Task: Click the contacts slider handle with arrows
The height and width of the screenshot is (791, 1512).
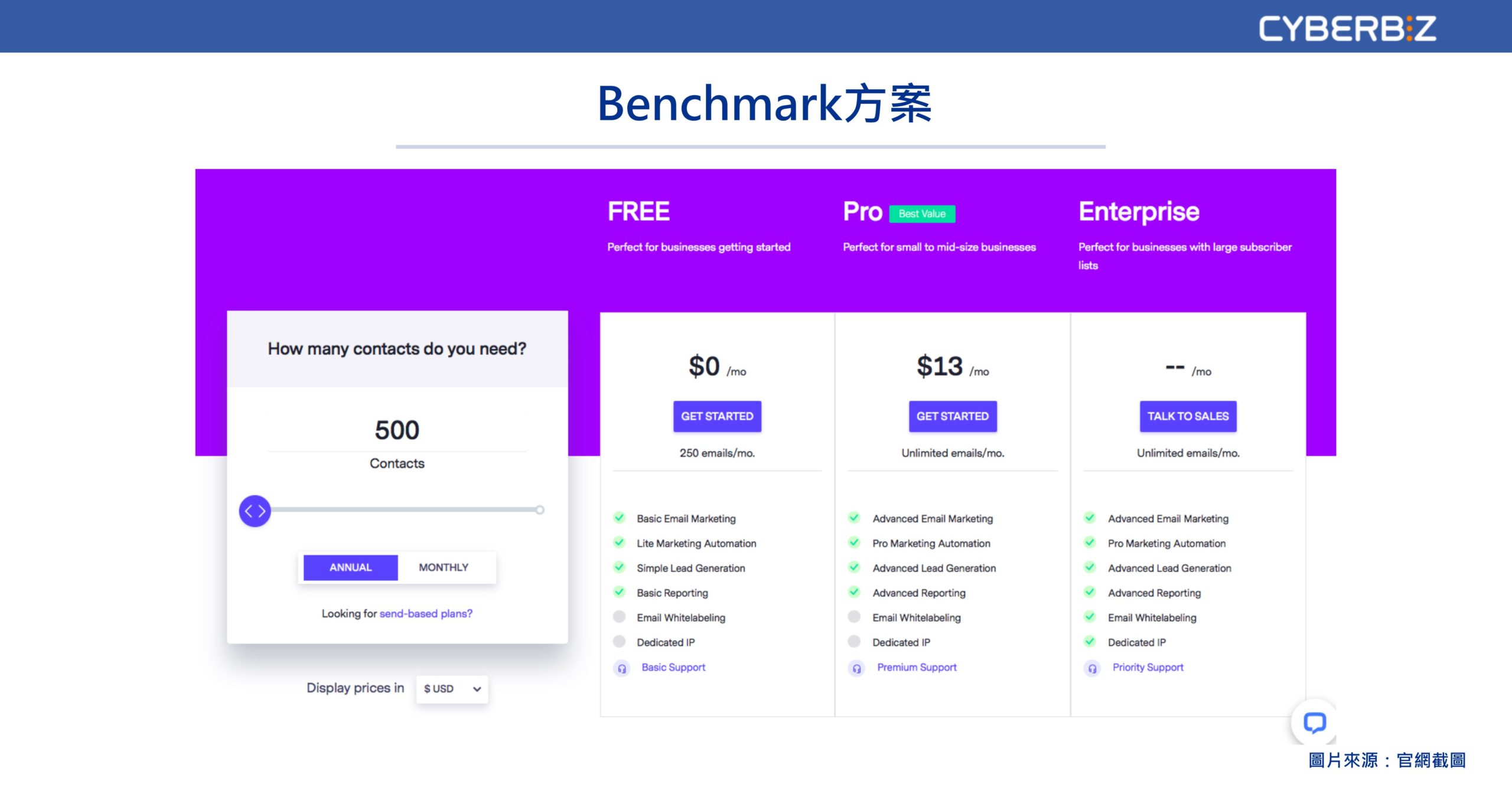Action: coord(255,511)
